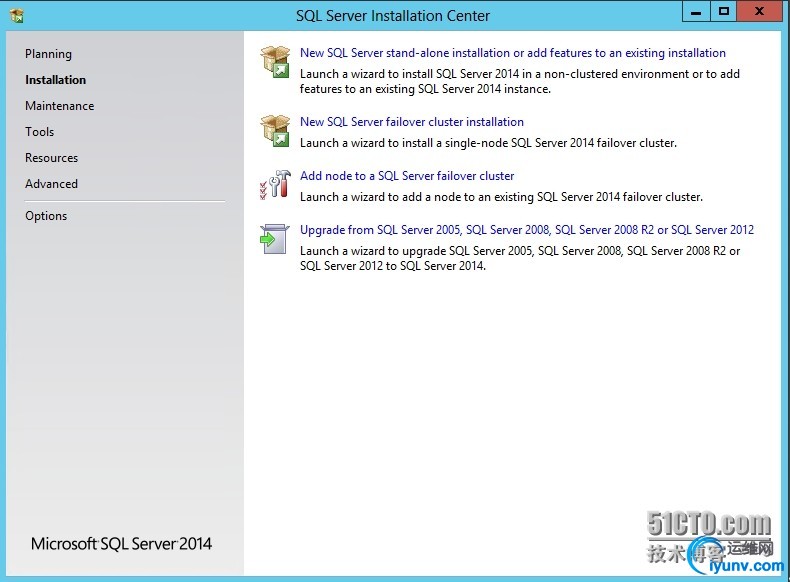Click the Microsoft SQL Server 2014 logo text
Image resolution: width=790 pixels, height=582 pixels.
pos(121,544)
